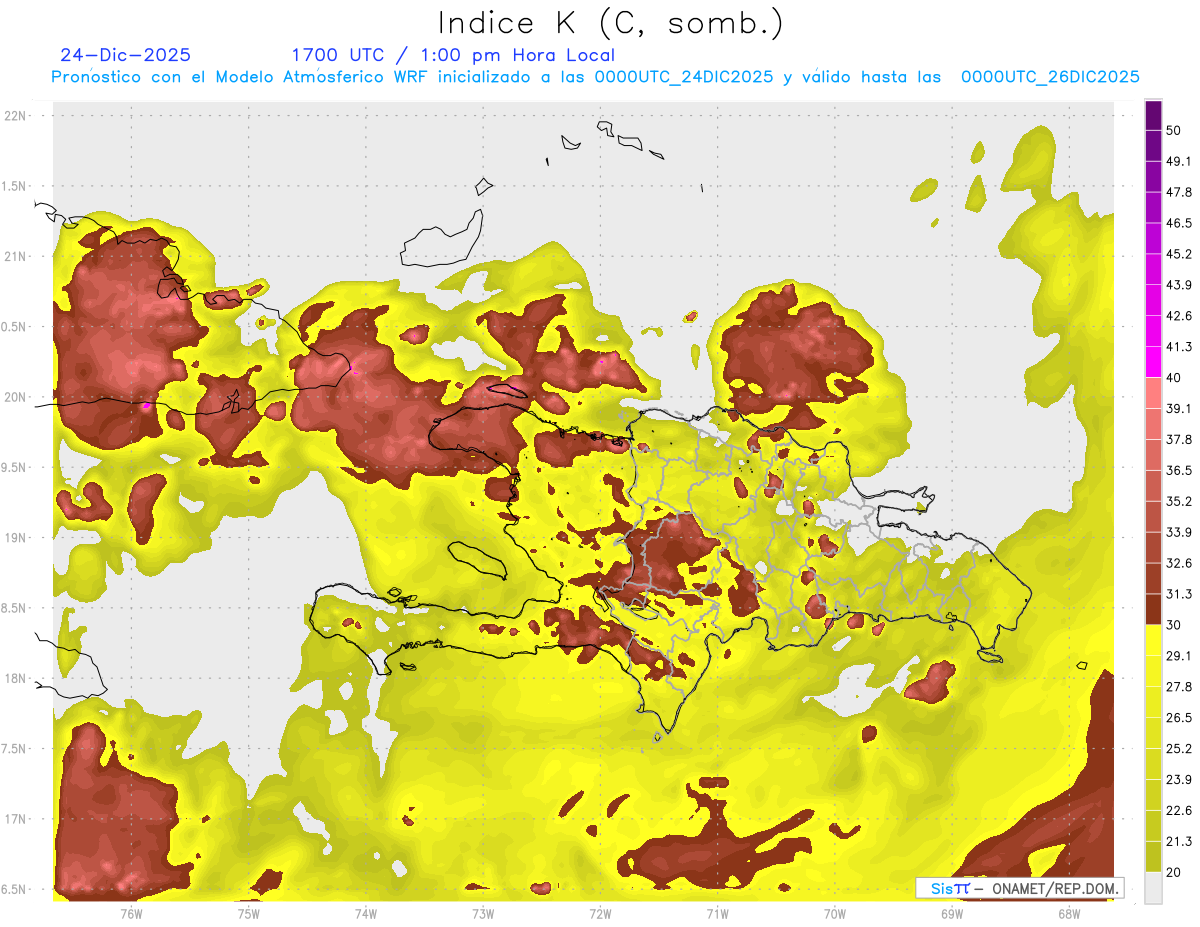The width and height of the screenshot is (1200, 927).
Task: Select the '36.5' scale value
Action: coord(1179,470)
